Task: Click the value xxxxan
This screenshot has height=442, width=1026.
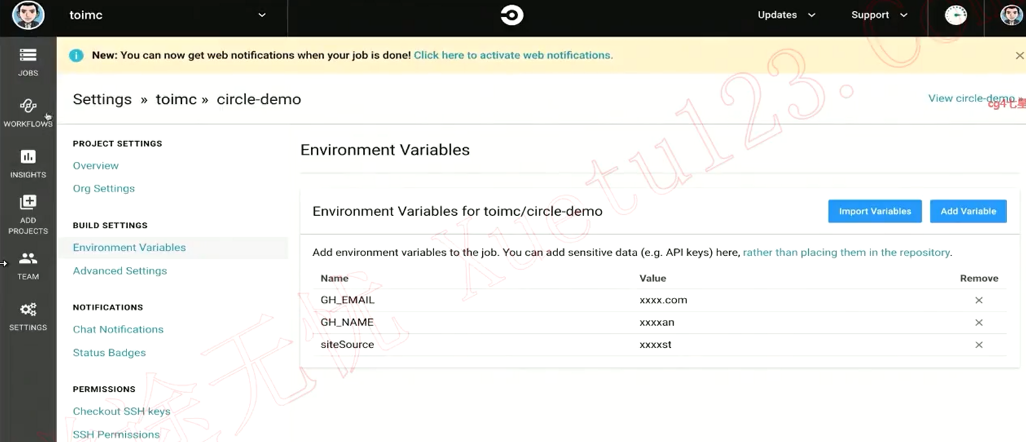Action: coord(657,322)
